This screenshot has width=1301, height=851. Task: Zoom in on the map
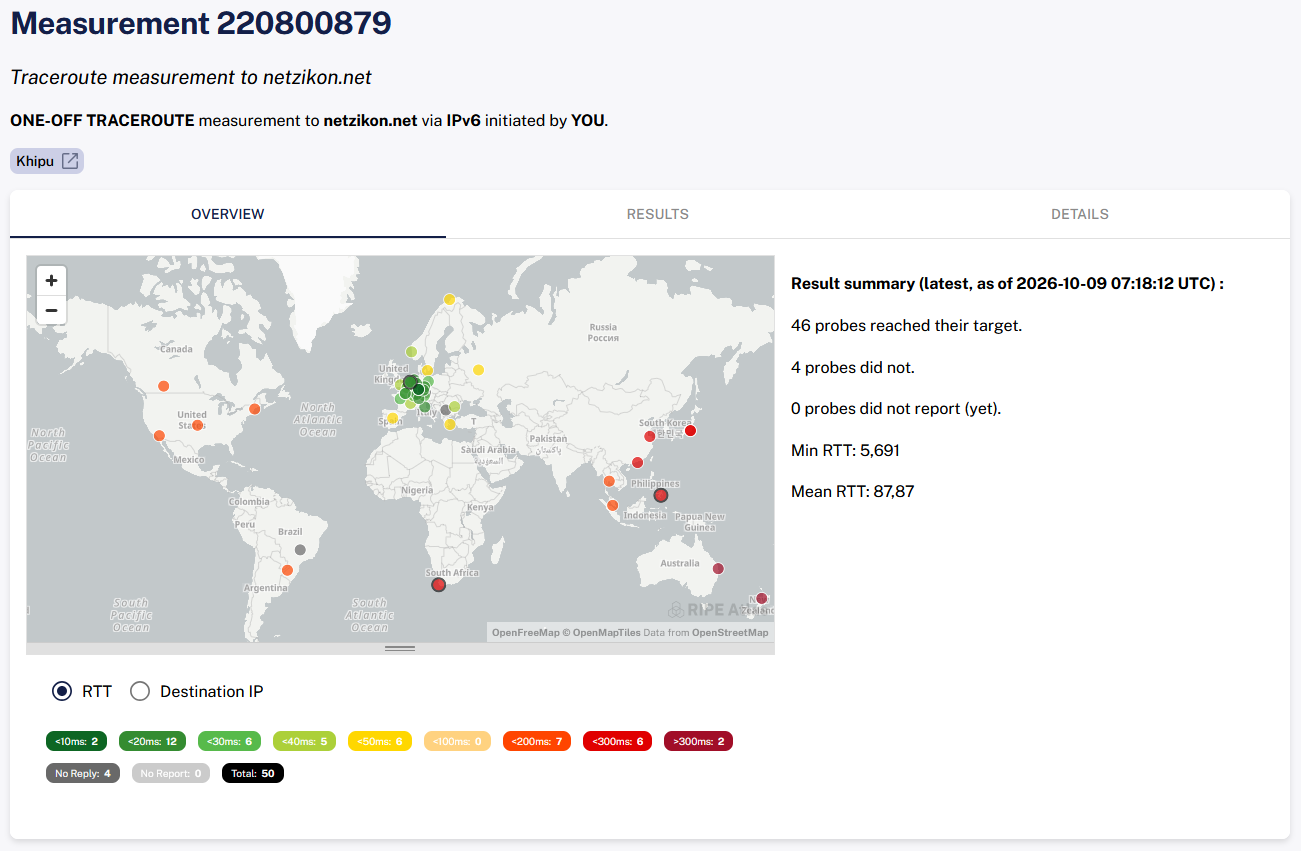[x=51, y=281]
